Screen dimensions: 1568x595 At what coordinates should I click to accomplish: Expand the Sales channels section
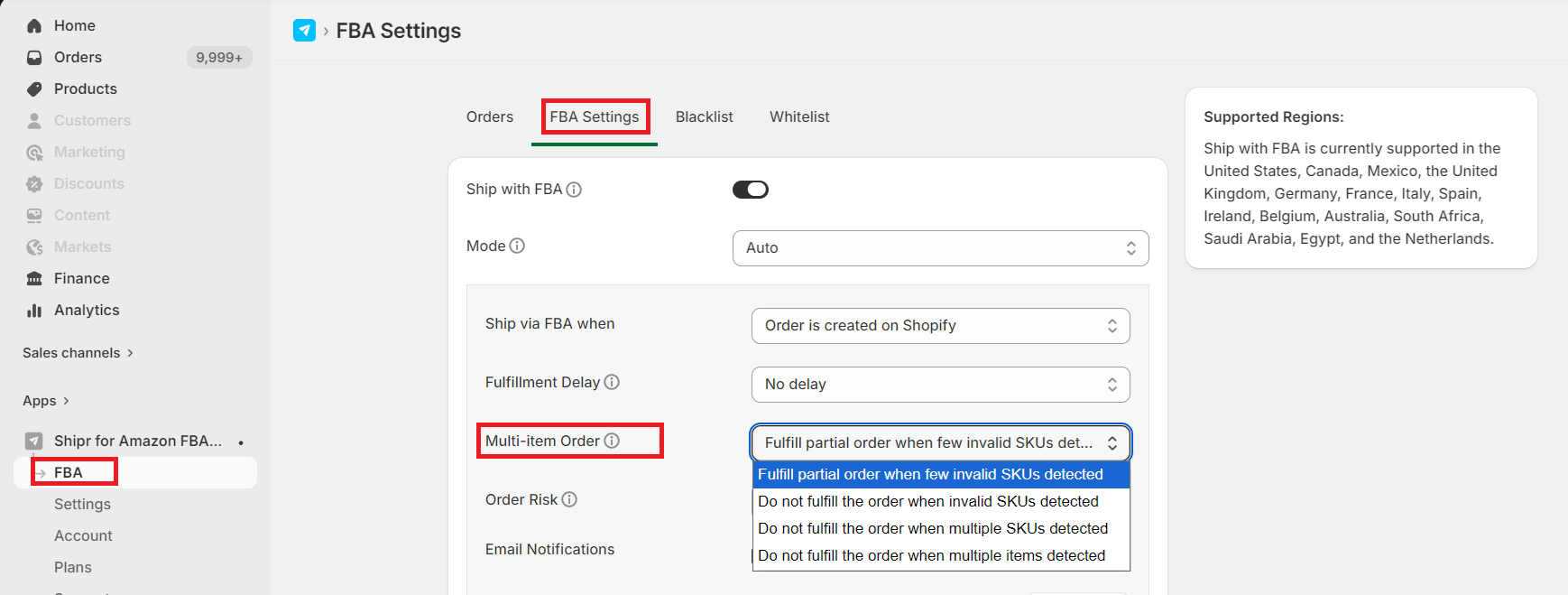tap(78, 353)
